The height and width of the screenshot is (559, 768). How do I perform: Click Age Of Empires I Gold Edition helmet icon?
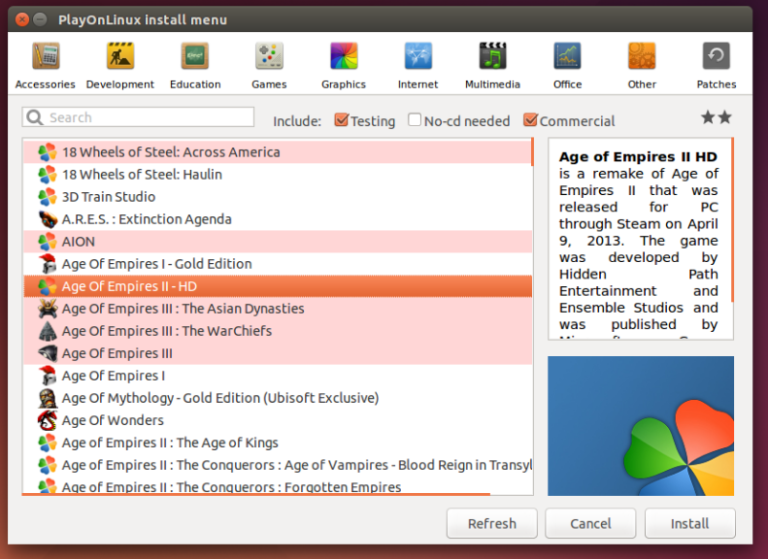tap(48, 264)
